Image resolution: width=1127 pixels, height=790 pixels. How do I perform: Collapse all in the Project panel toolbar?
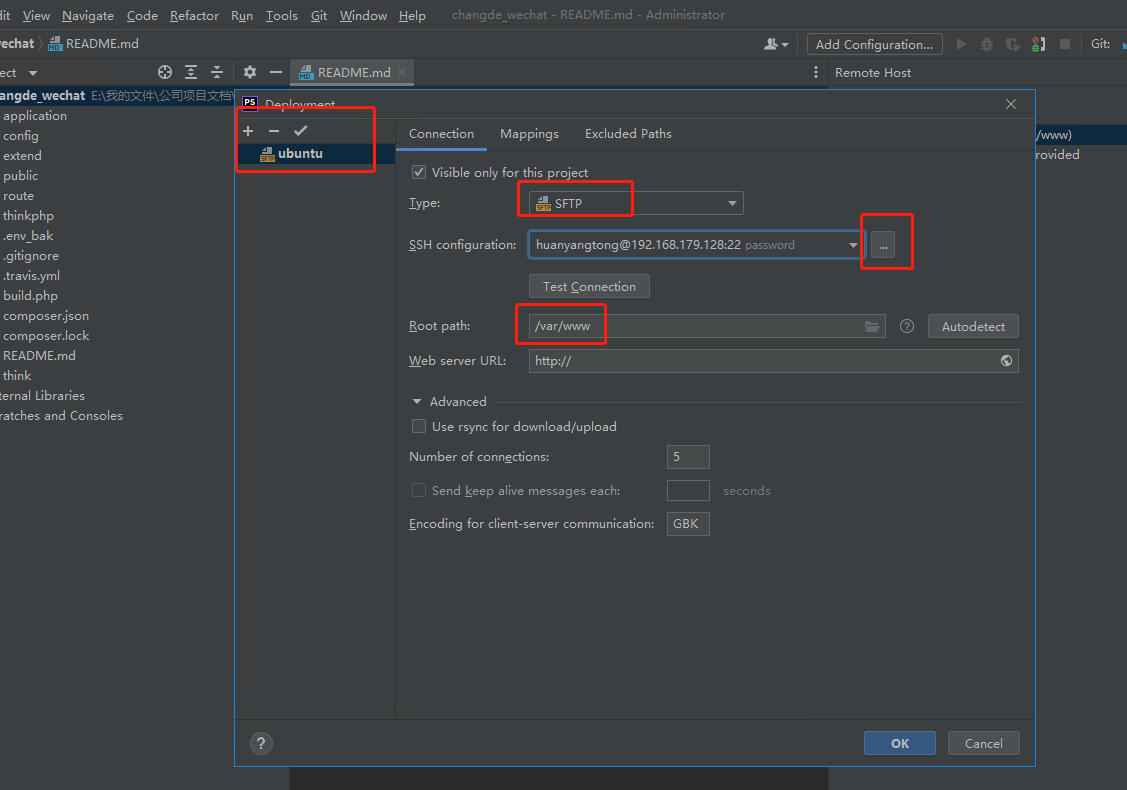click(x=216, y=72)
